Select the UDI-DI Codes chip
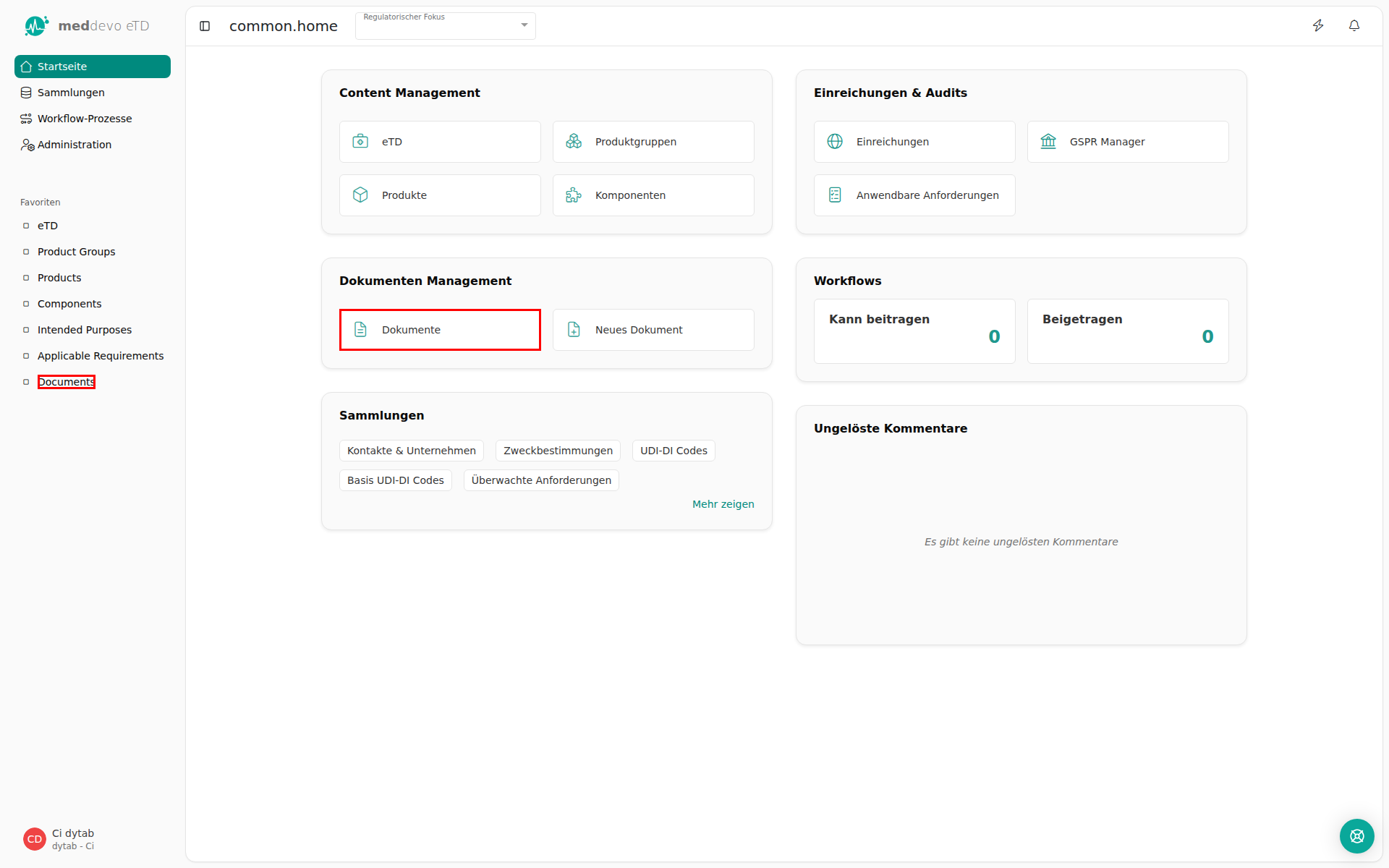 (x=674, y=451)
